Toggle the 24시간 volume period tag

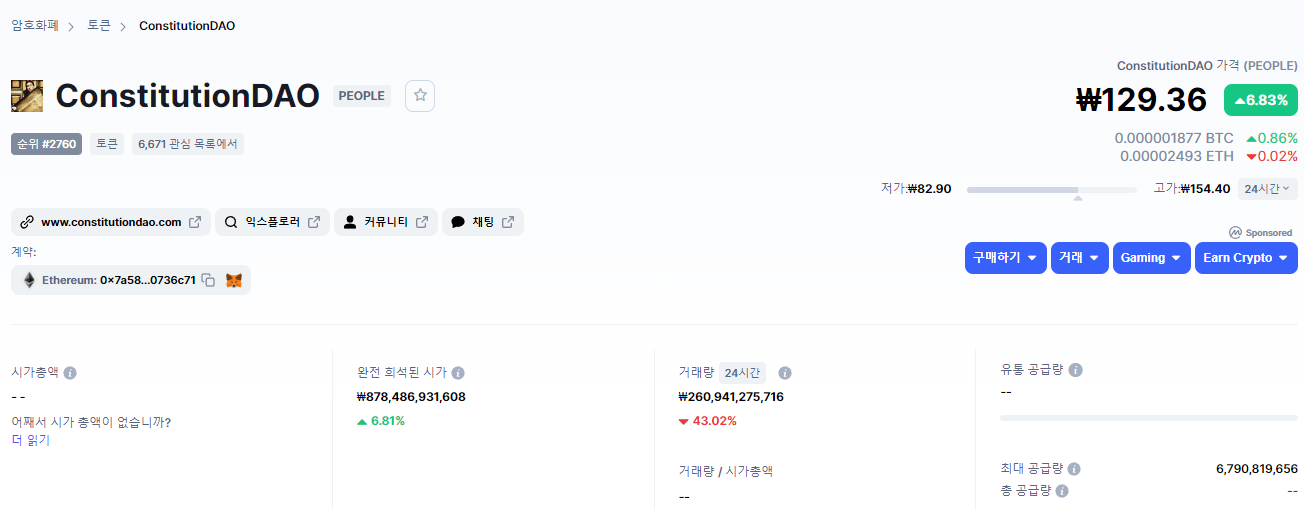(x=742, y=373)
